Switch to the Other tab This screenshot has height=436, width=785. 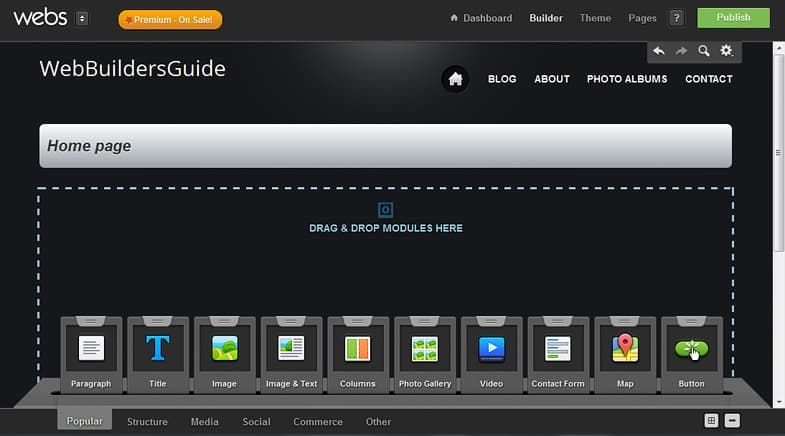click(x=378, y=421)
